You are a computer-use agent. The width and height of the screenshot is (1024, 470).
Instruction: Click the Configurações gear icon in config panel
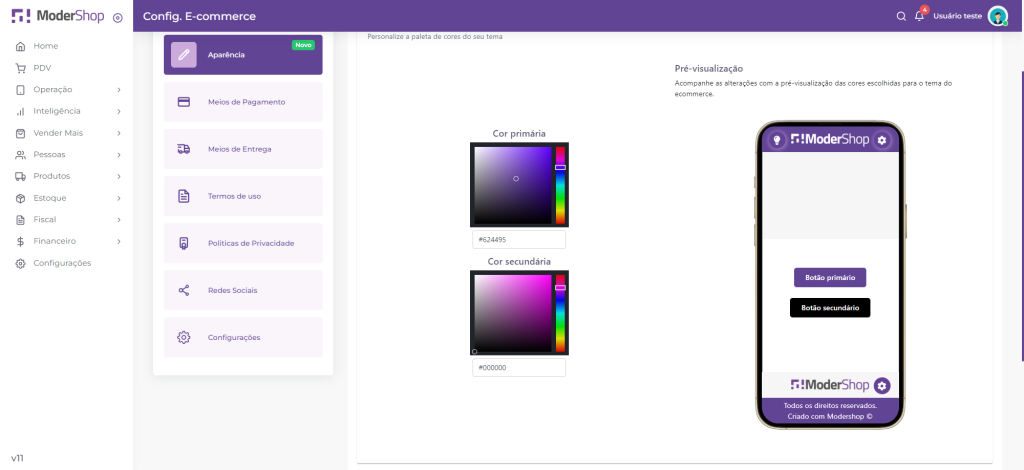(184, 337)
